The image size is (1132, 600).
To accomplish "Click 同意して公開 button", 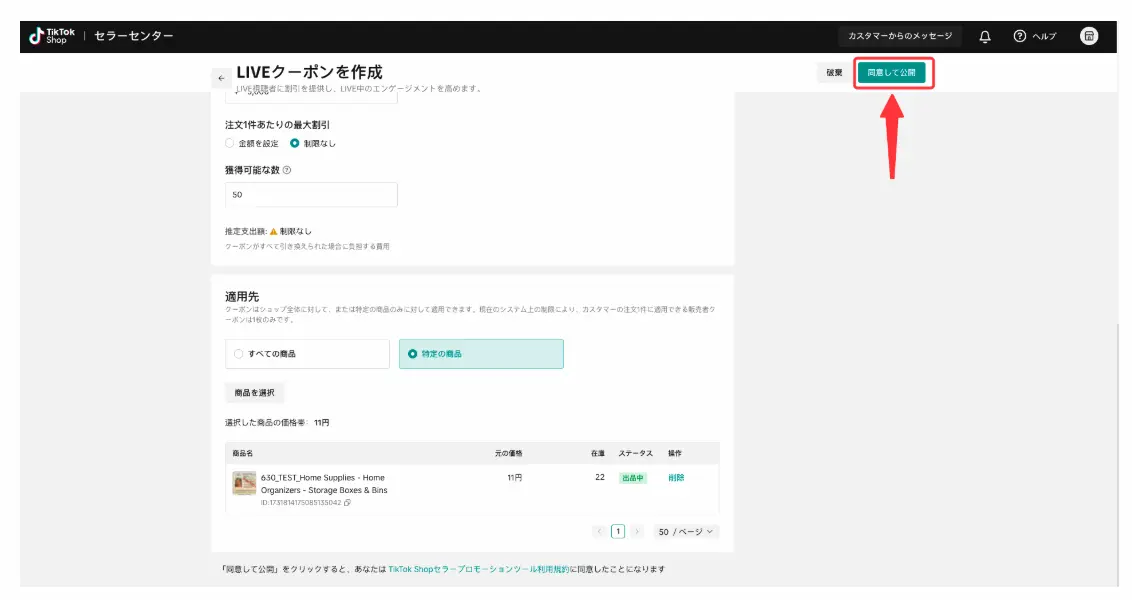I will [x=891, y=73].
